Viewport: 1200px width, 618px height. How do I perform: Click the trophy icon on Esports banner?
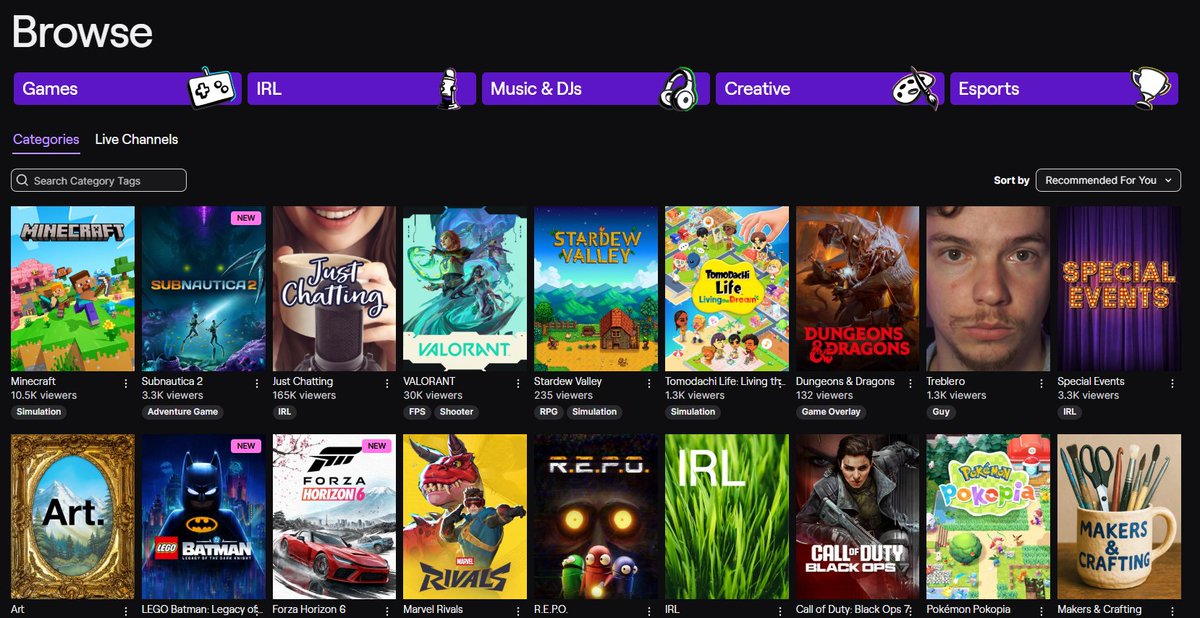click(x=1152, y=88)
